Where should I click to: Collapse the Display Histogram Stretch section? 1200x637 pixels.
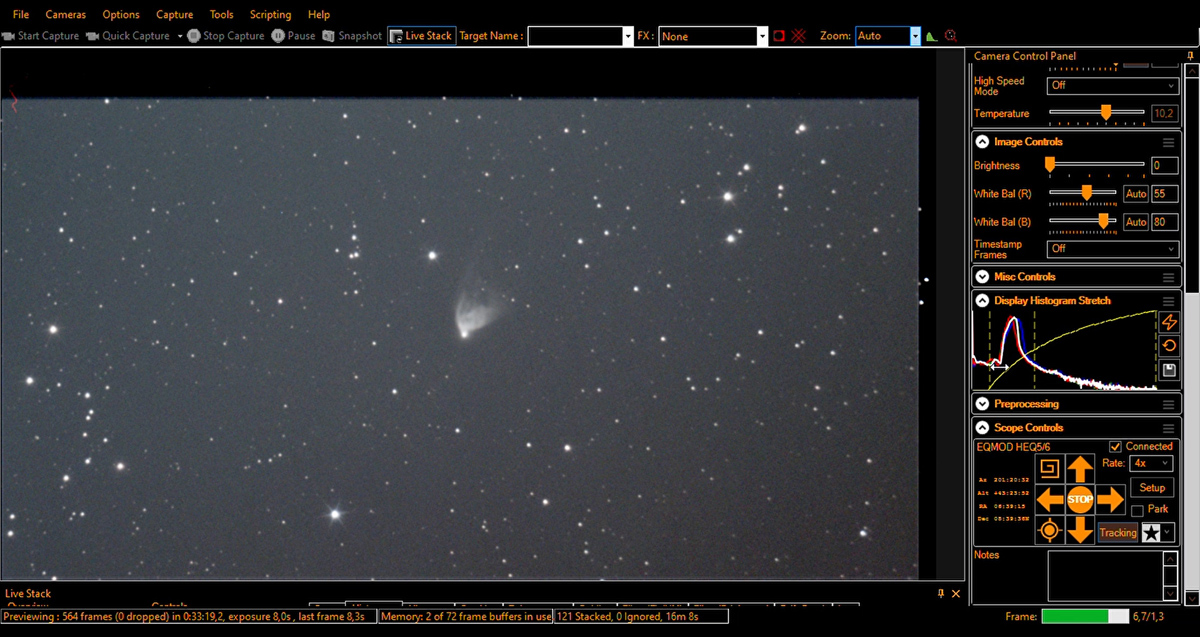pos(982,301)
